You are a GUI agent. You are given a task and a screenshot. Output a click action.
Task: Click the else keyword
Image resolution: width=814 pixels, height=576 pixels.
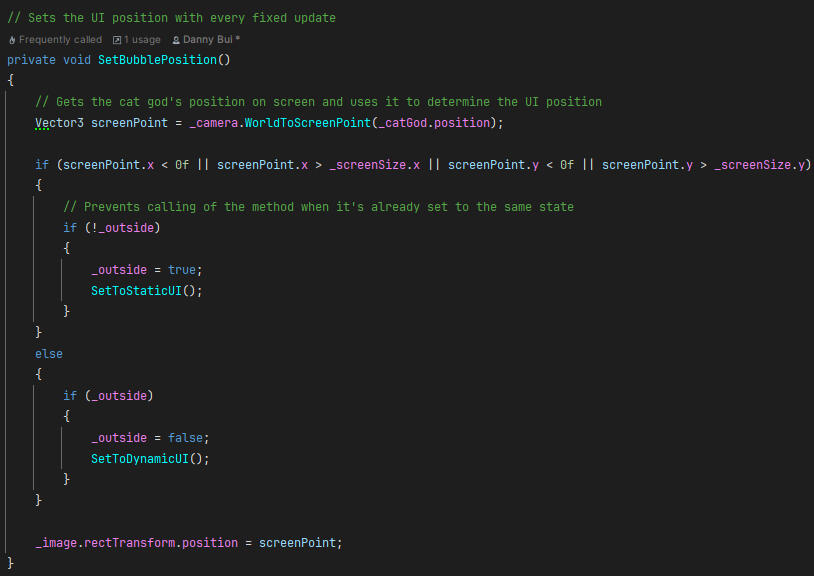pyautogui.click(x=49, y=354)
